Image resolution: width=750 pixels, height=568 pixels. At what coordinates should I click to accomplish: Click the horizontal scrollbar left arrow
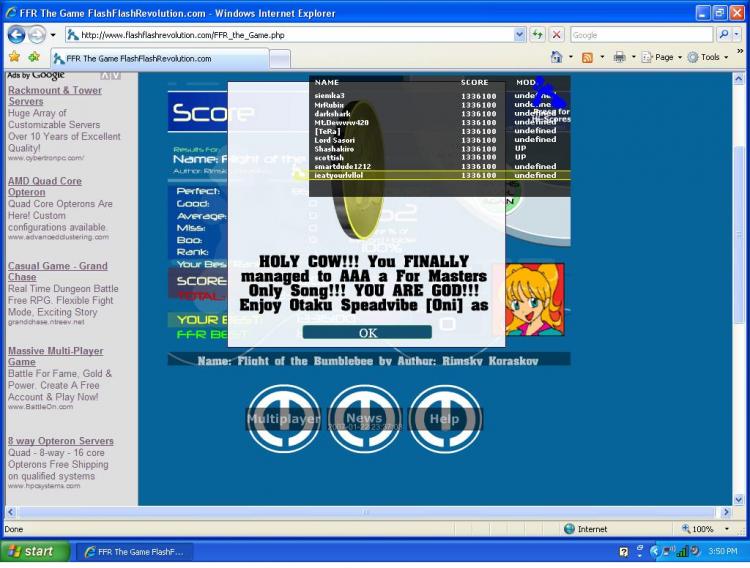(x=11, y=512)
